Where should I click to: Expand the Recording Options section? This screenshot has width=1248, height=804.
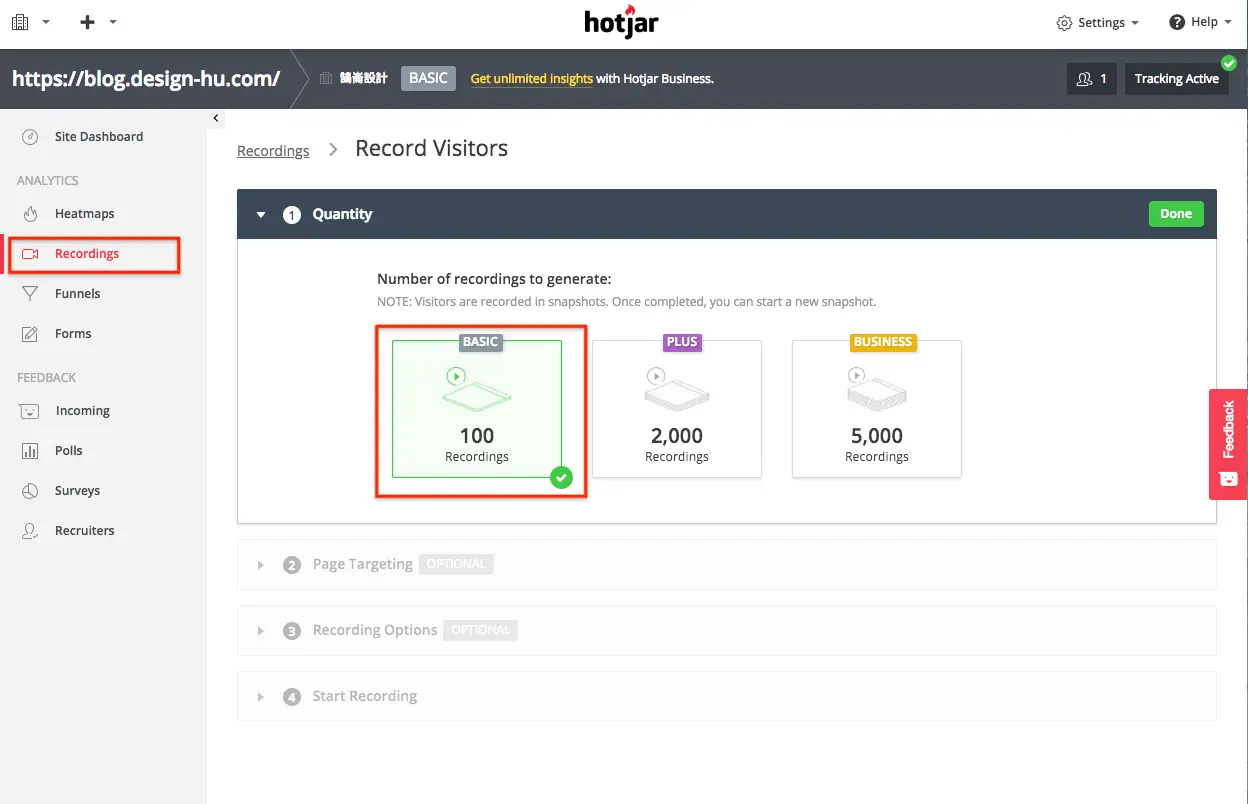point(726,630)
